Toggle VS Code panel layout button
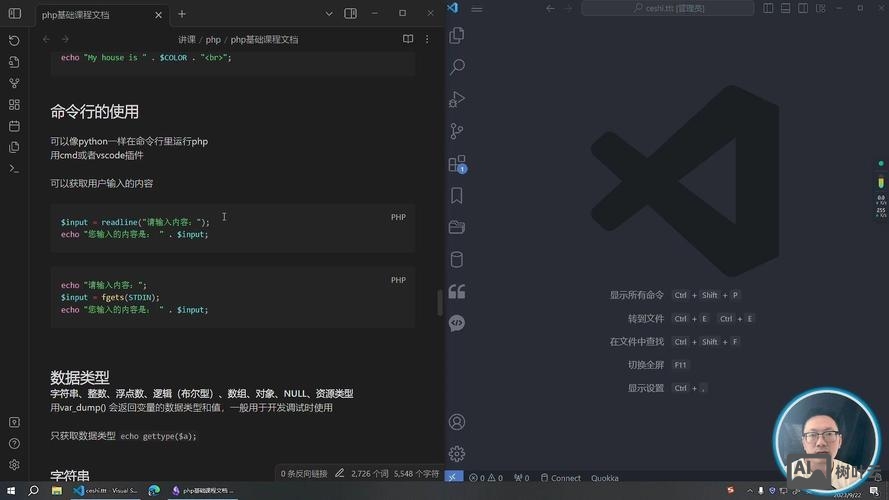This screenshot has width=889, height=500. [786, 8]
